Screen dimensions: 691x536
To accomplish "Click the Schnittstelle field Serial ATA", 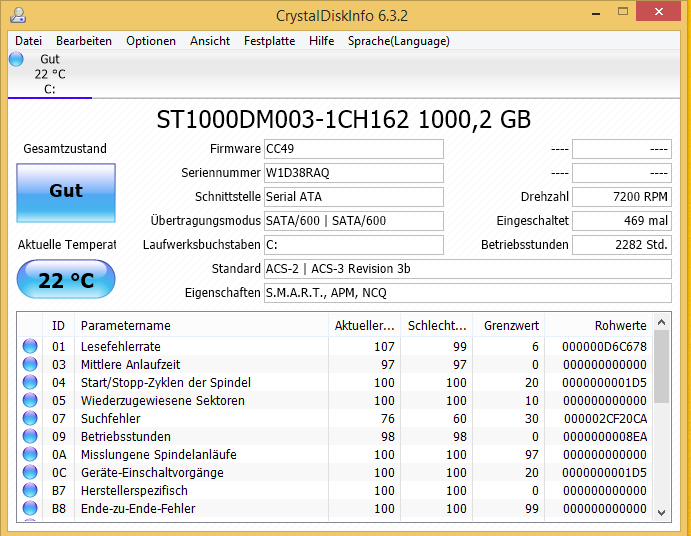I will click(x=354, y=197).
